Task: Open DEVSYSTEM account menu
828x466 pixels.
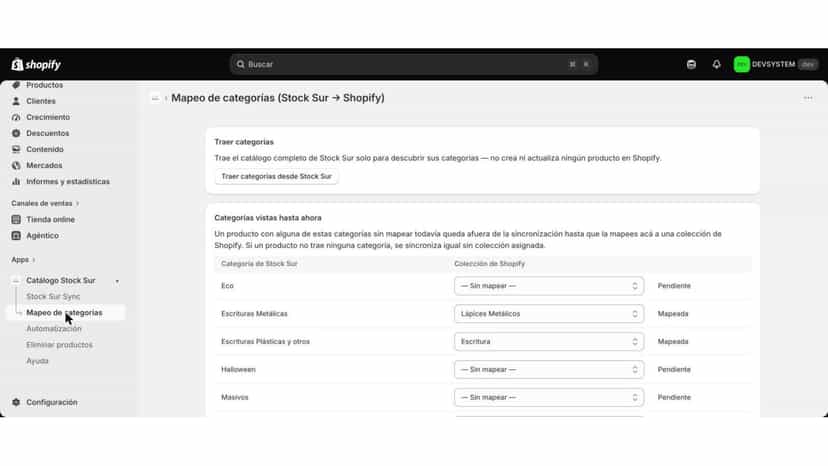Action: coord(776,64)
